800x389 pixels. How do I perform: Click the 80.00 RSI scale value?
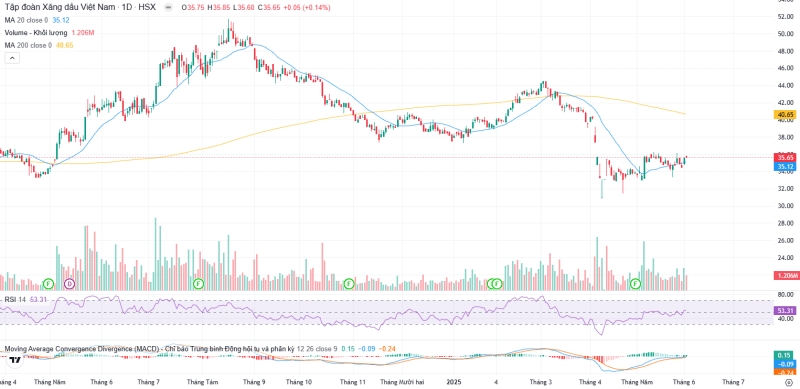pos(785,295)
